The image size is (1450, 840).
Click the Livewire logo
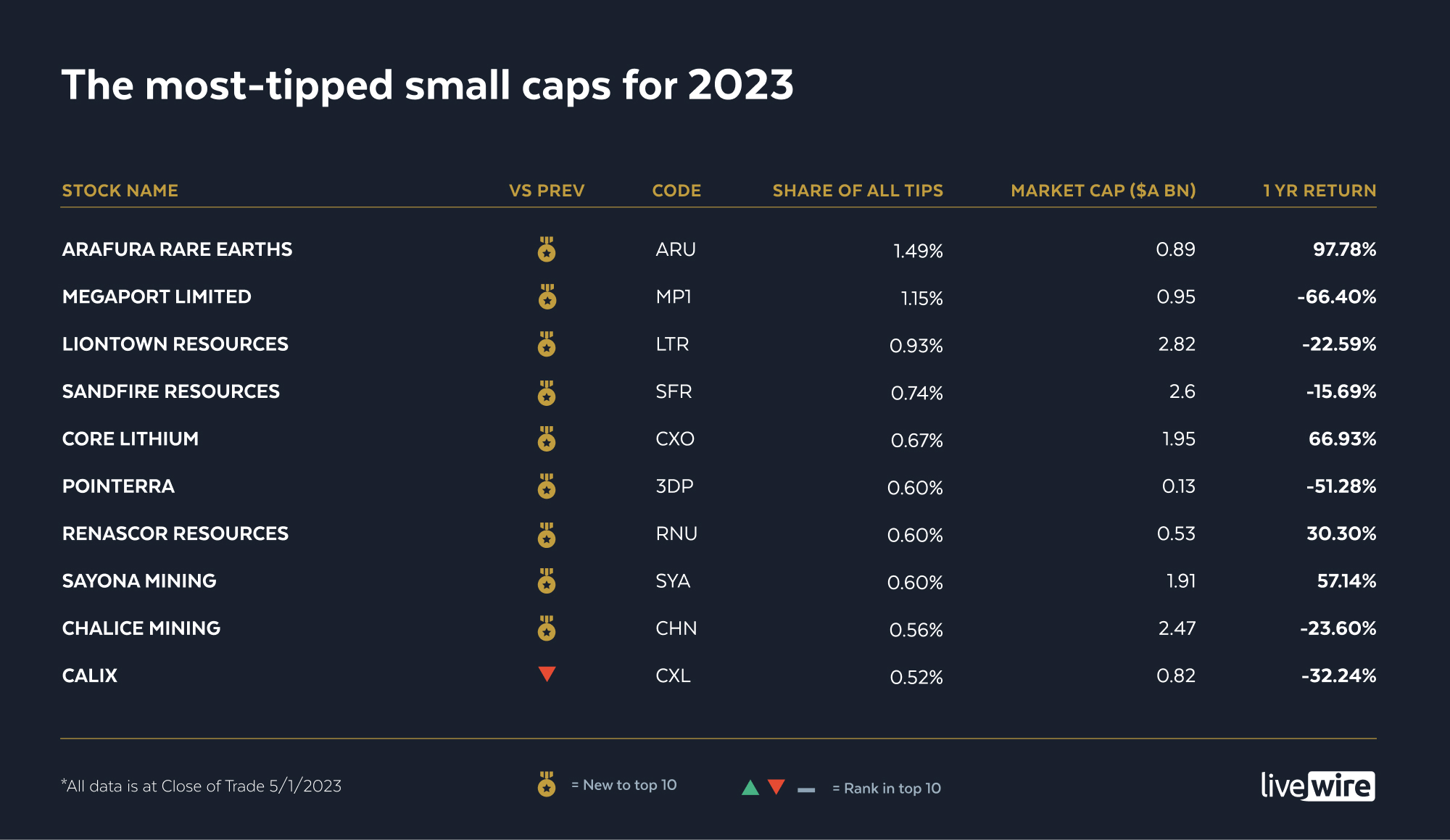[x=1317, y=786]
